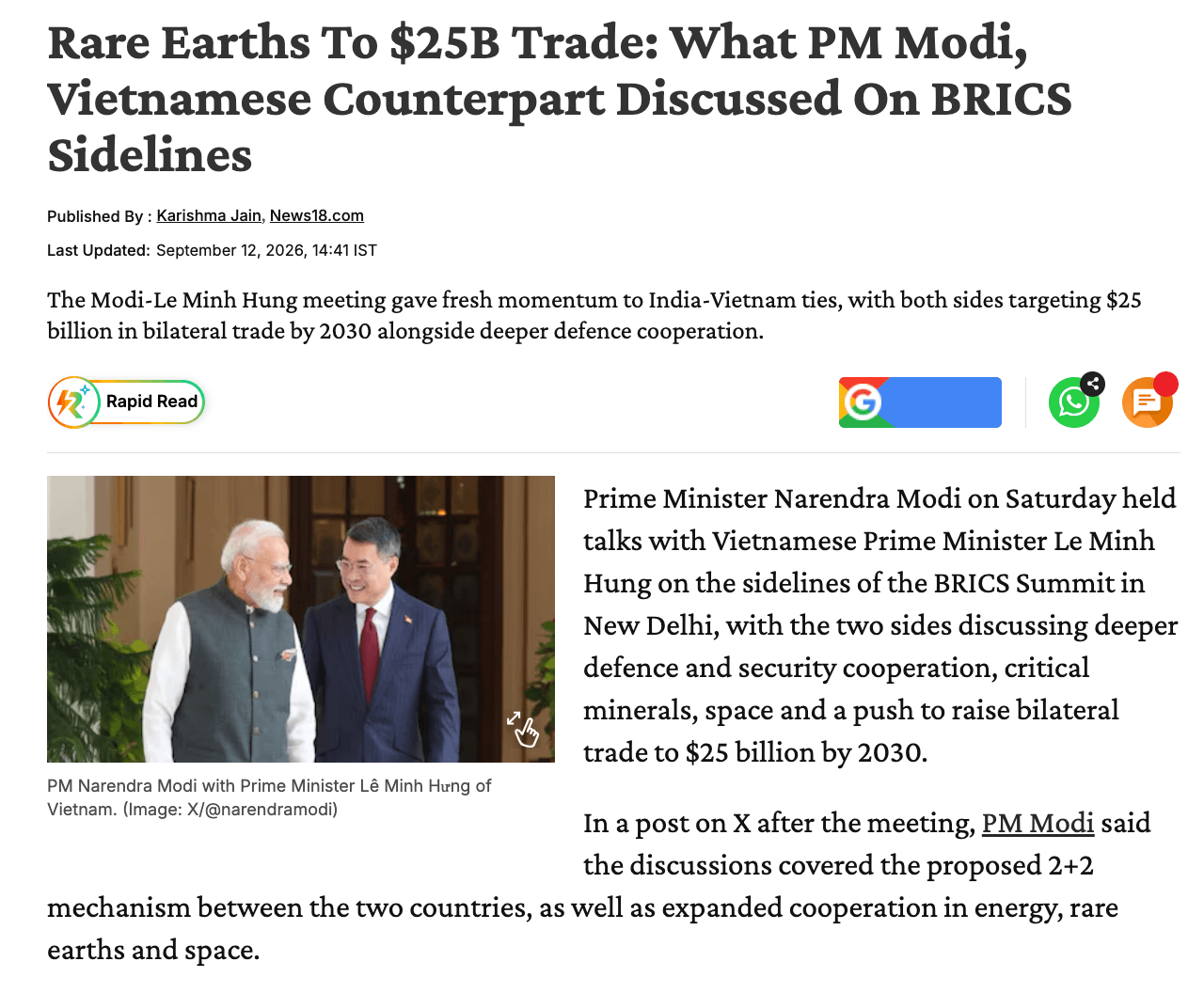Viewport: 1204px width, 993px height.
Task: Follow the News18.com link
Action: point(317,215)
